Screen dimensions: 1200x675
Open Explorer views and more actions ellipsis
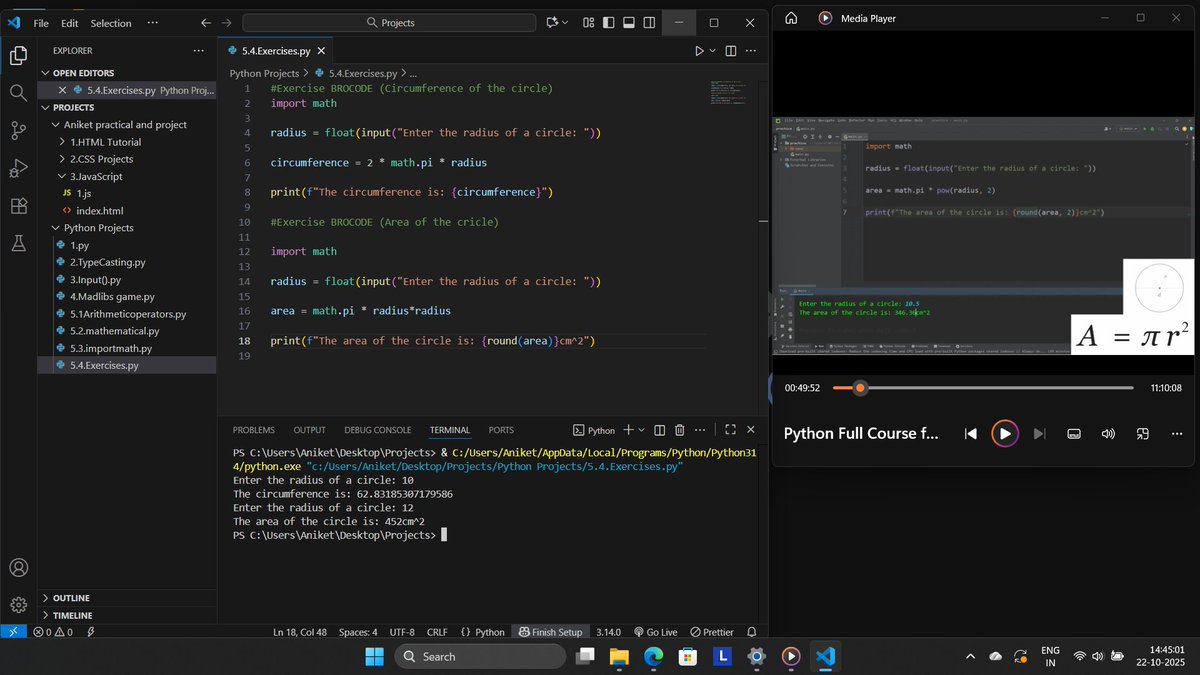tap(199, 50)
